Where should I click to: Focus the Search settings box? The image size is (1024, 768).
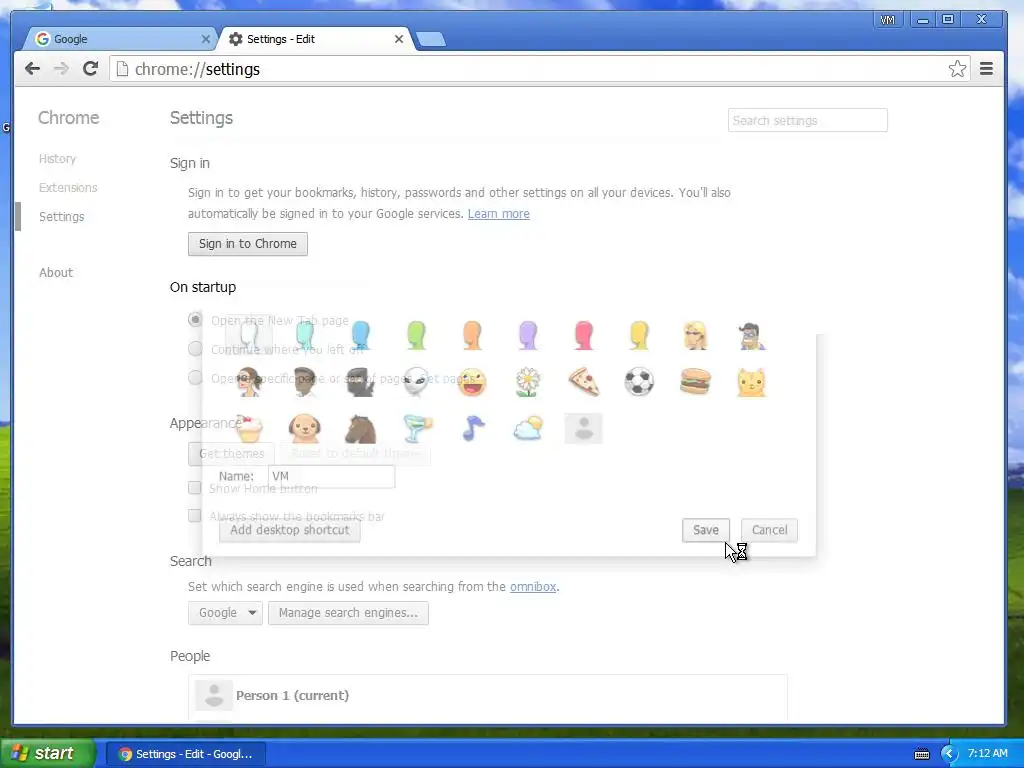point(807,120)
